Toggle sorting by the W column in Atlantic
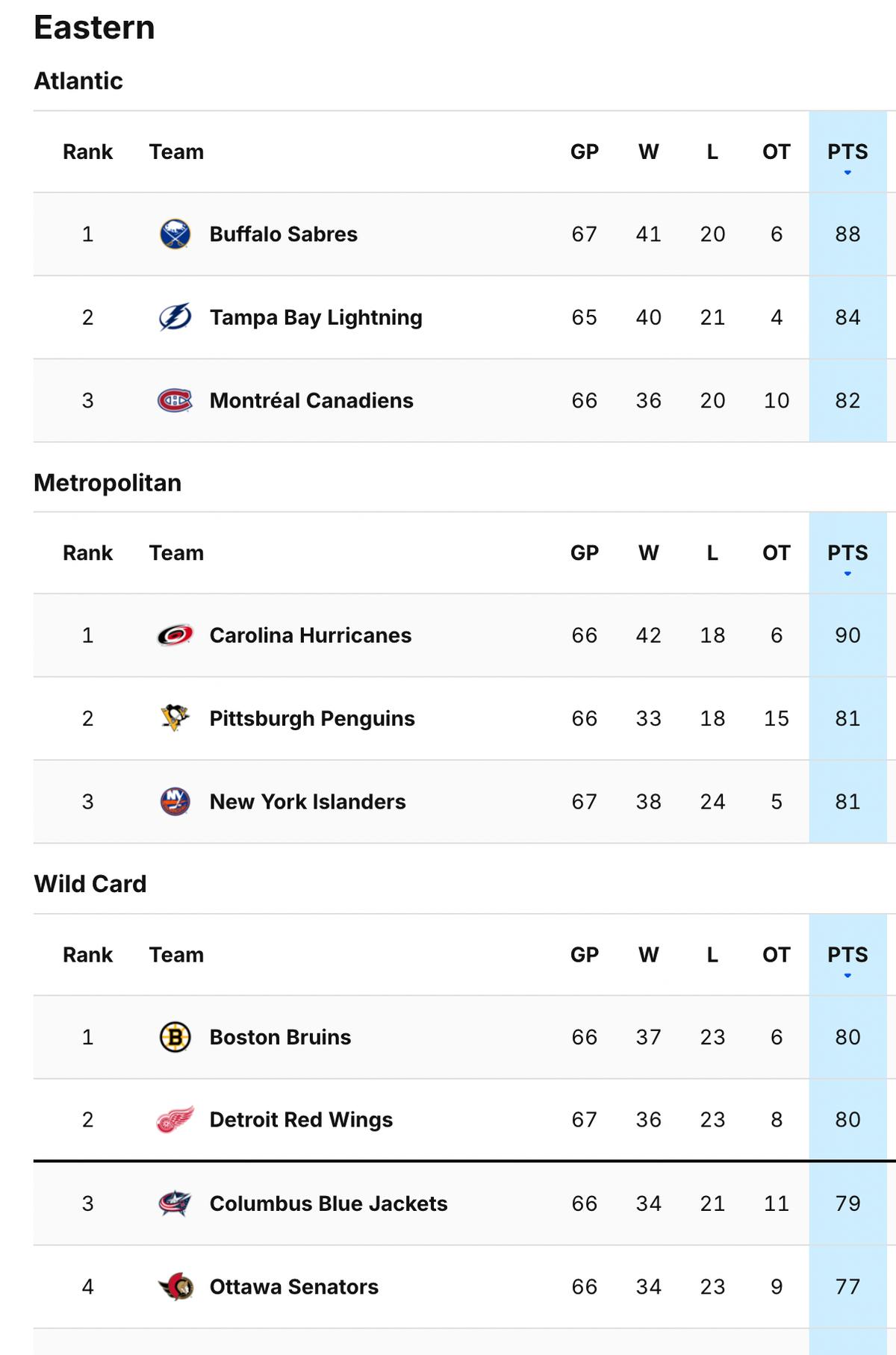This screenshot has height=1355, width=896. point(649,152)
